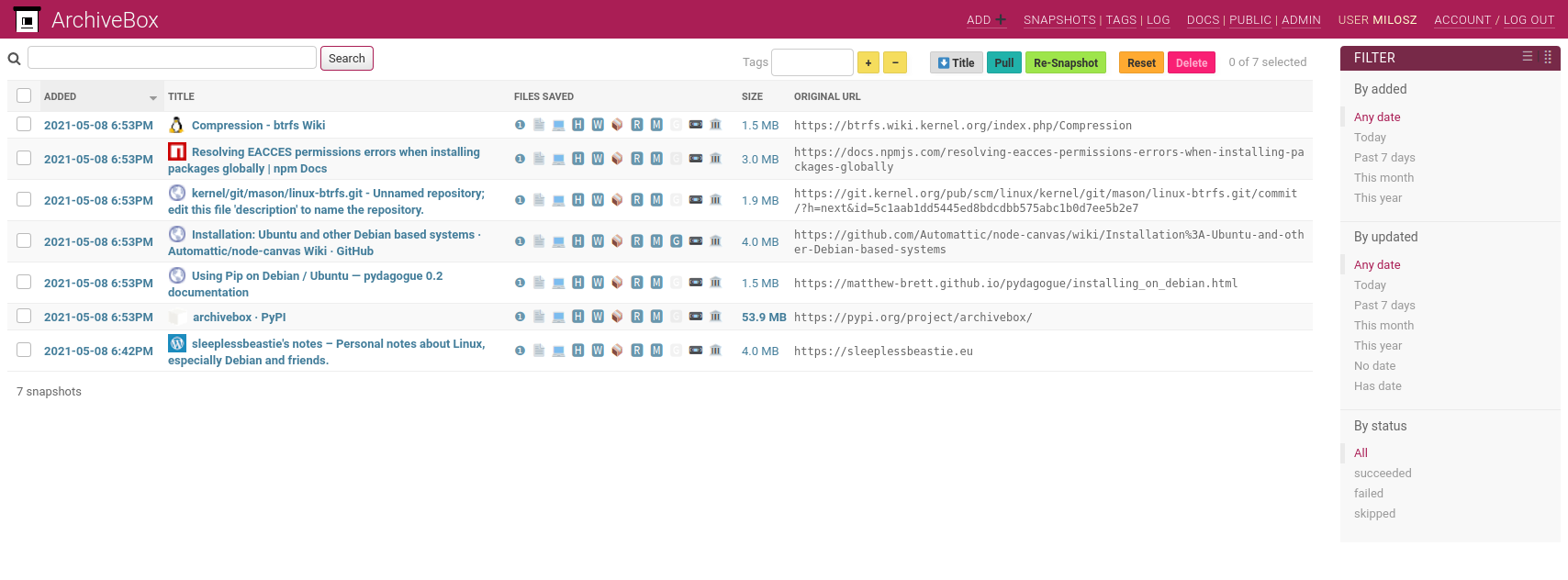Screen dimensions: 1568x580
Task: Click the WARC box icon in the pydagogue row
Action: click(617, 283)
